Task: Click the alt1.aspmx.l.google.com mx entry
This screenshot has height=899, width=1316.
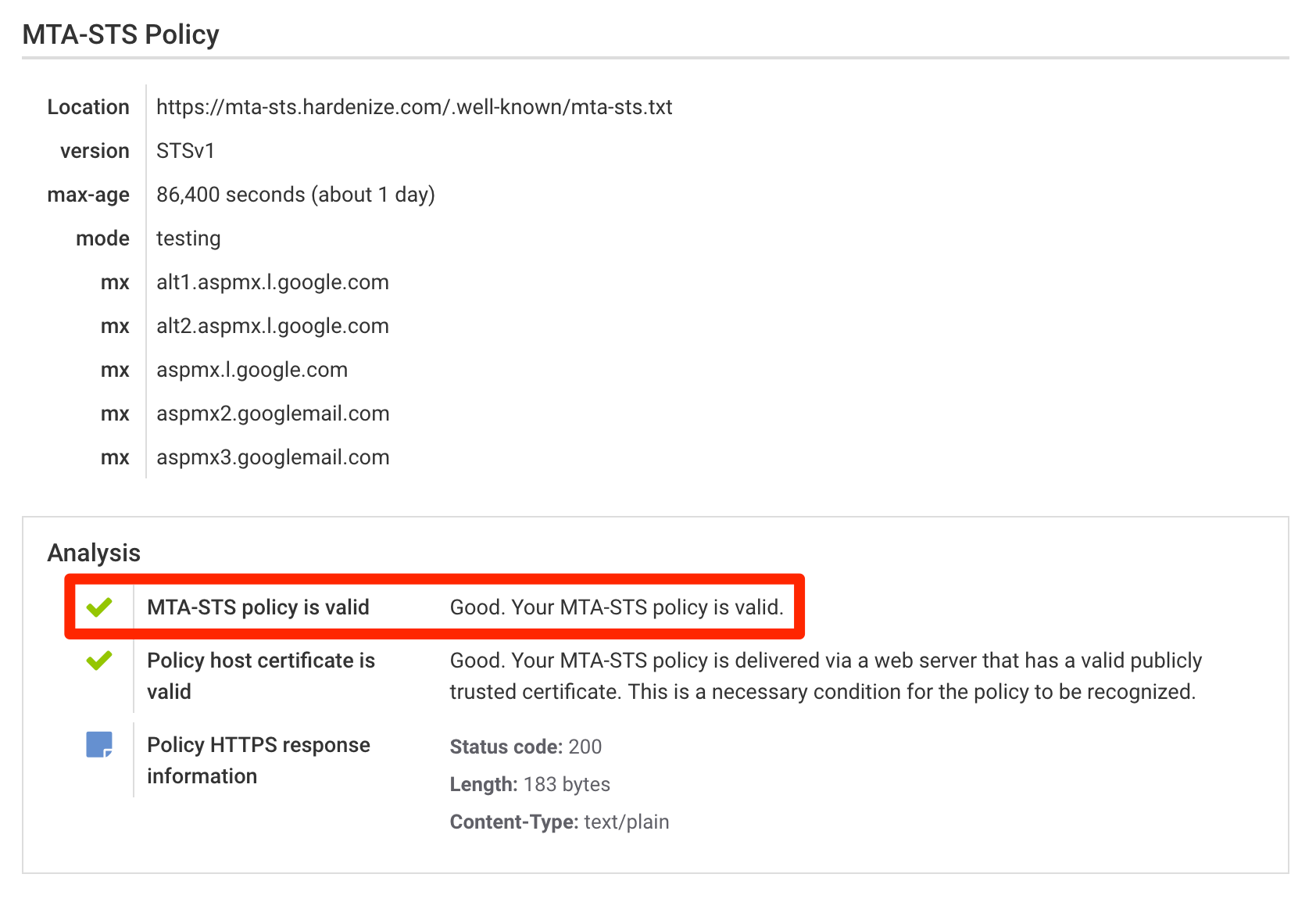Action: click(273, 282)
